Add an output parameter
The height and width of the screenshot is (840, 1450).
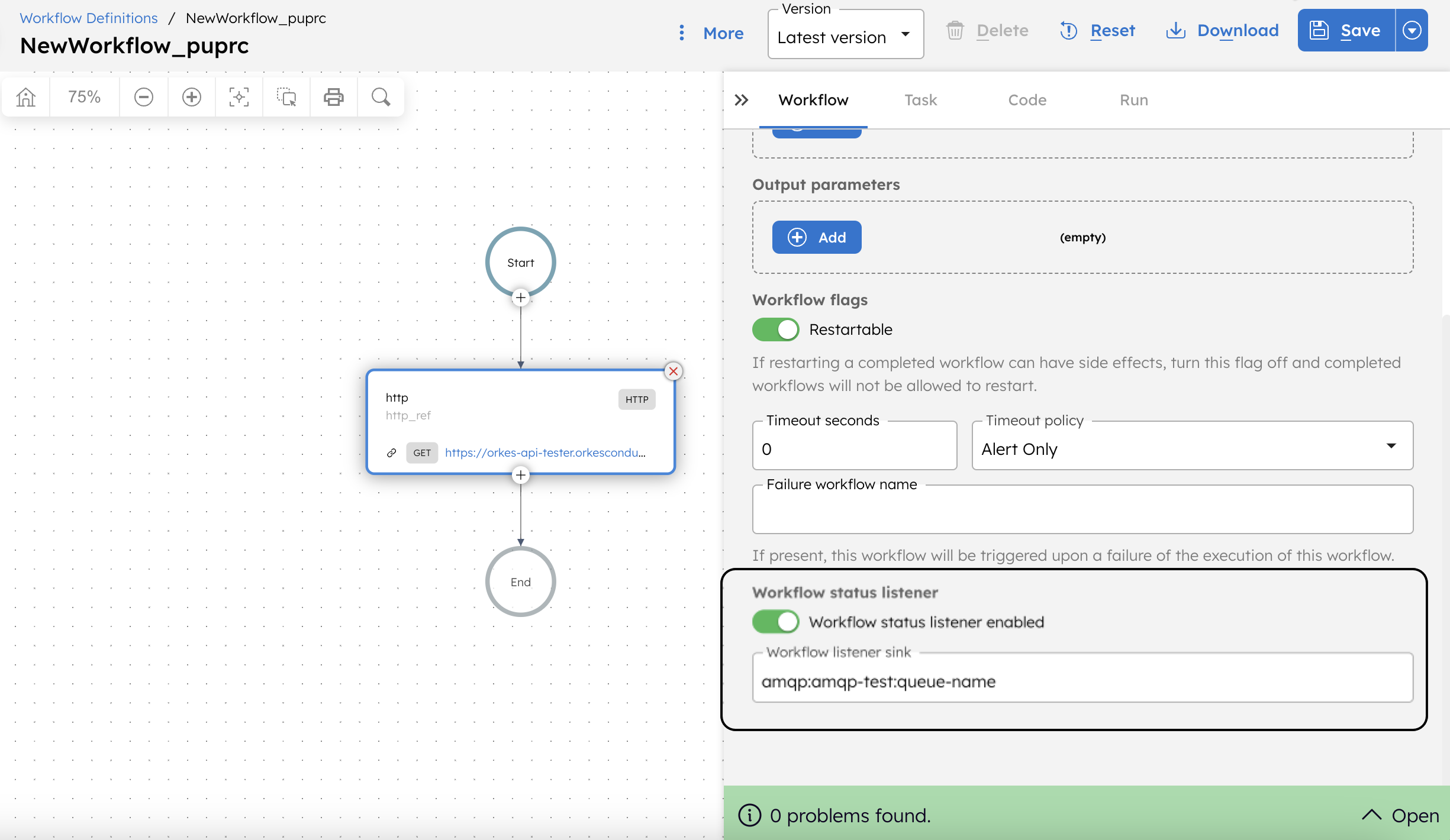[x=817, y=237]
